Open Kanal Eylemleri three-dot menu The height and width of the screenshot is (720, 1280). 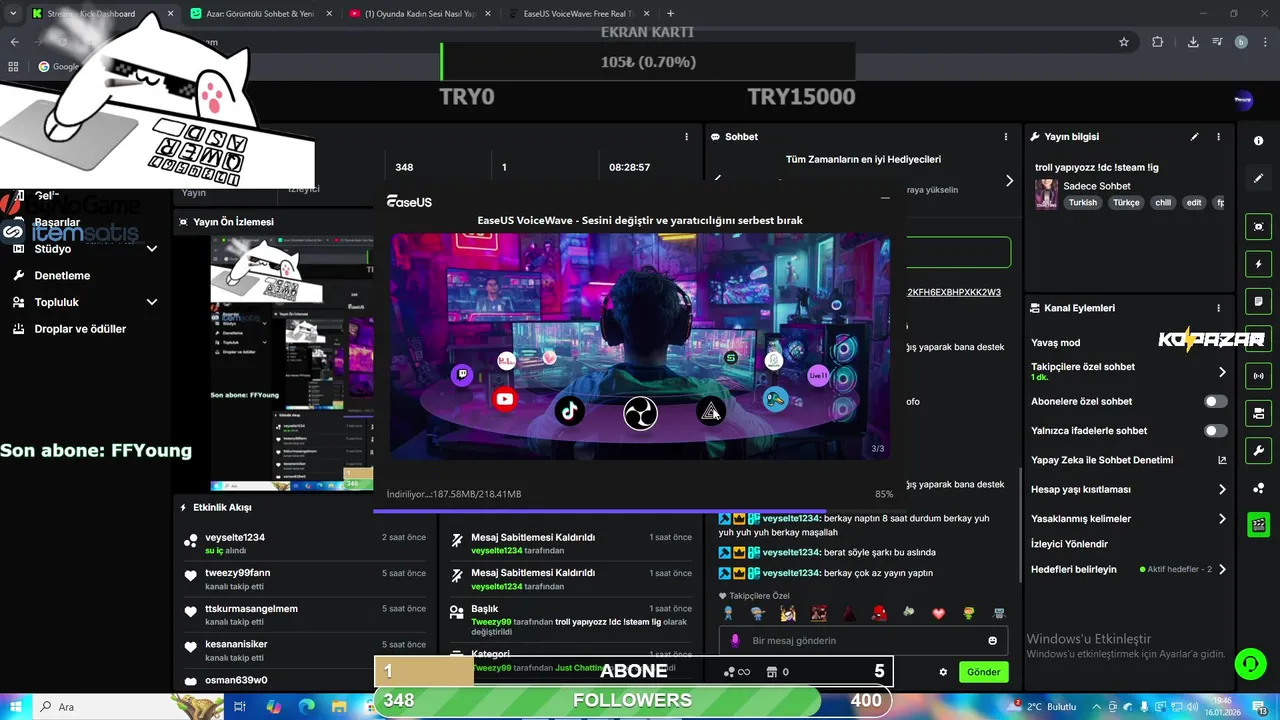[1218, 308]
